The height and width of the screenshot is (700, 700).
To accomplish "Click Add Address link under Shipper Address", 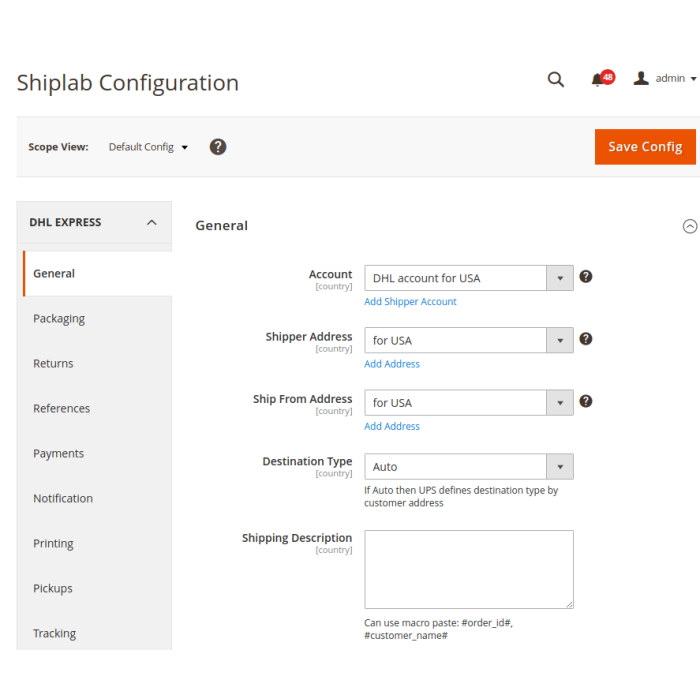I will 392,364.
